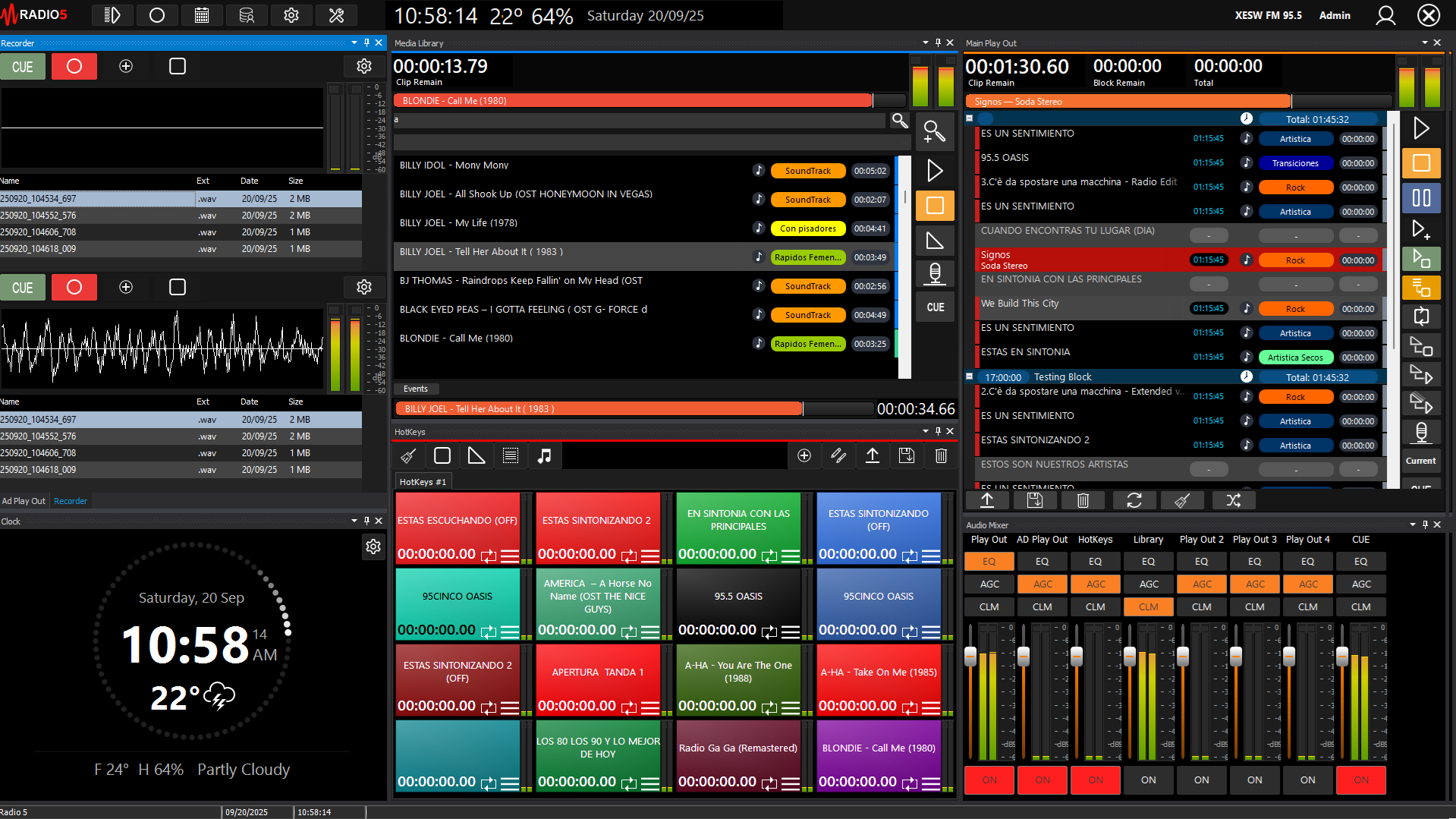Trigger the APERTURA TANDA 1 hotkey
Screen dimensions: 1456x819
tap(597, 673)
